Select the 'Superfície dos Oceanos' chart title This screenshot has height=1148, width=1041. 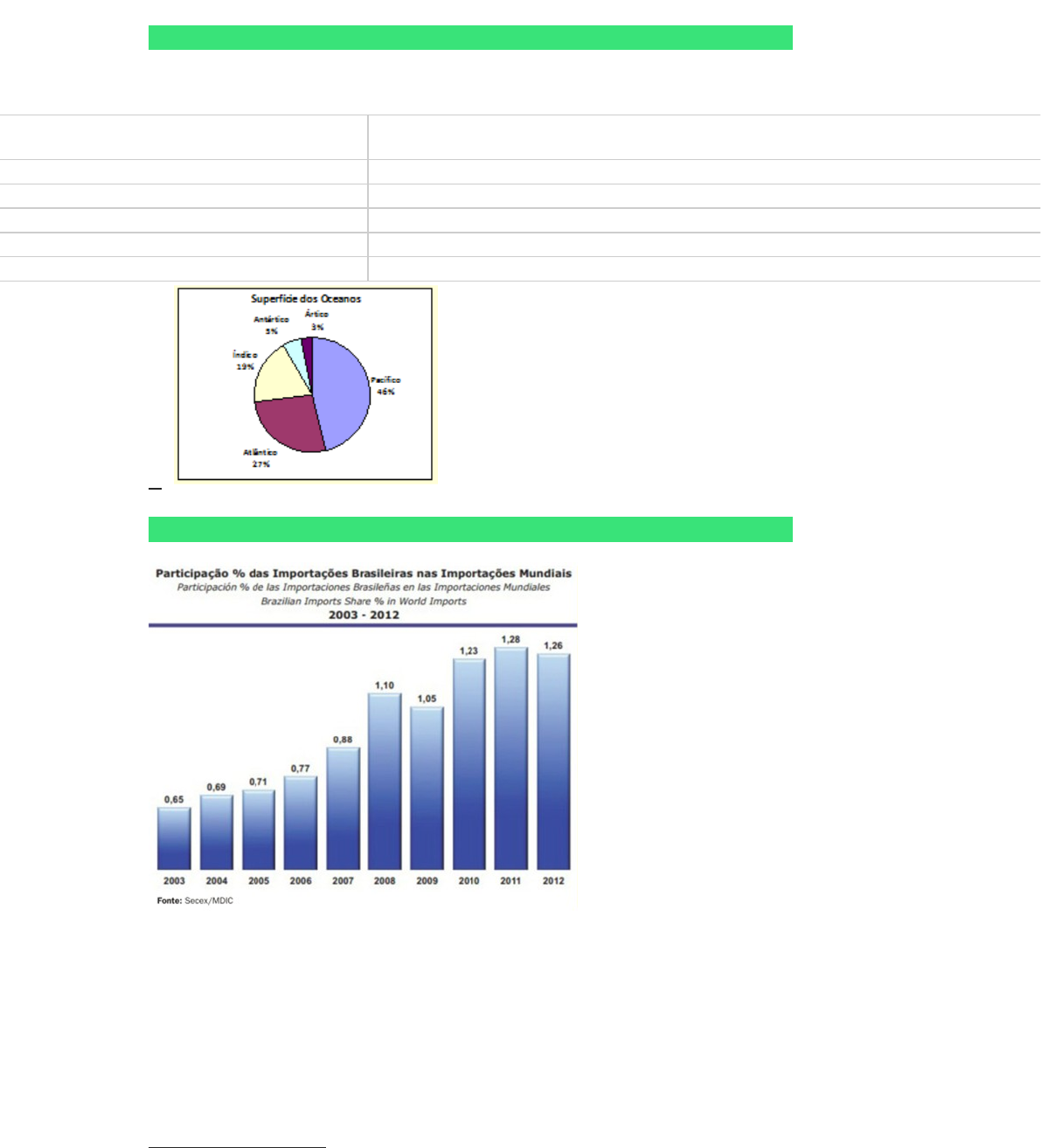306,299
